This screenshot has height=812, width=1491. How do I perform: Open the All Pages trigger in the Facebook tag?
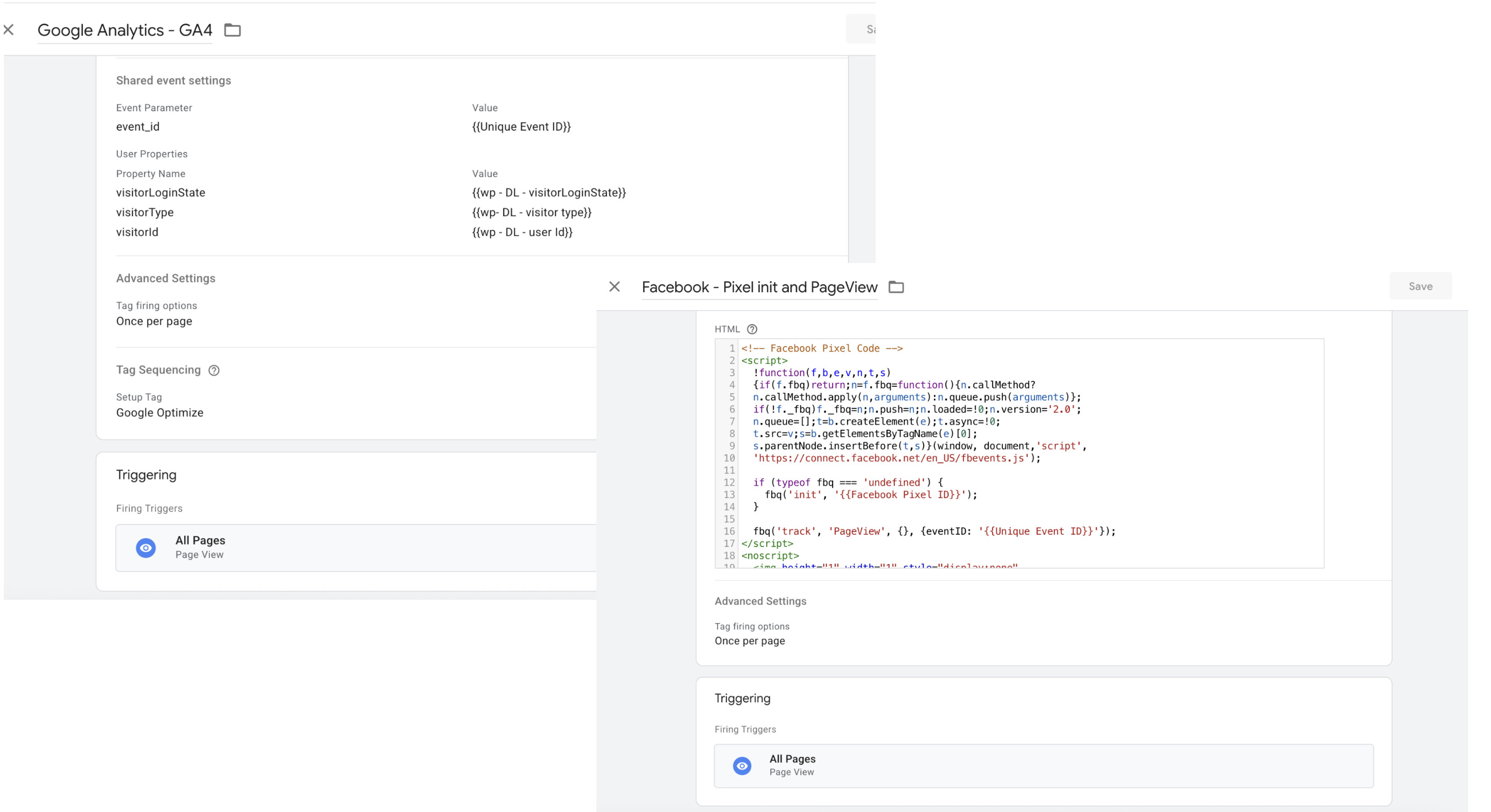click(1044, 766)
